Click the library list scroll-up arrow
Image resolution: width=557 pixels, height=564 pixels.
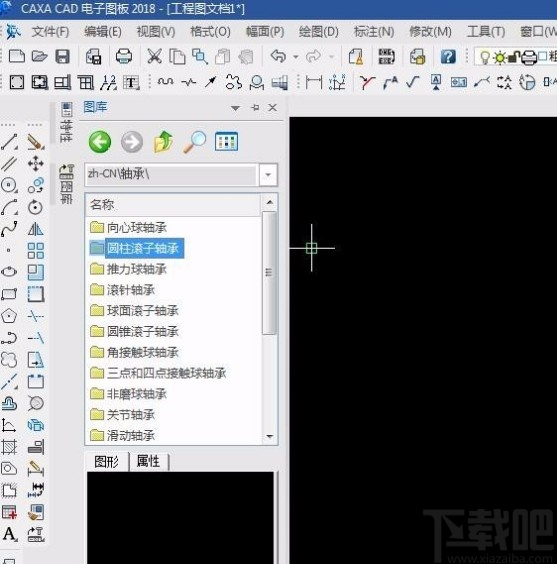point(269,203)
